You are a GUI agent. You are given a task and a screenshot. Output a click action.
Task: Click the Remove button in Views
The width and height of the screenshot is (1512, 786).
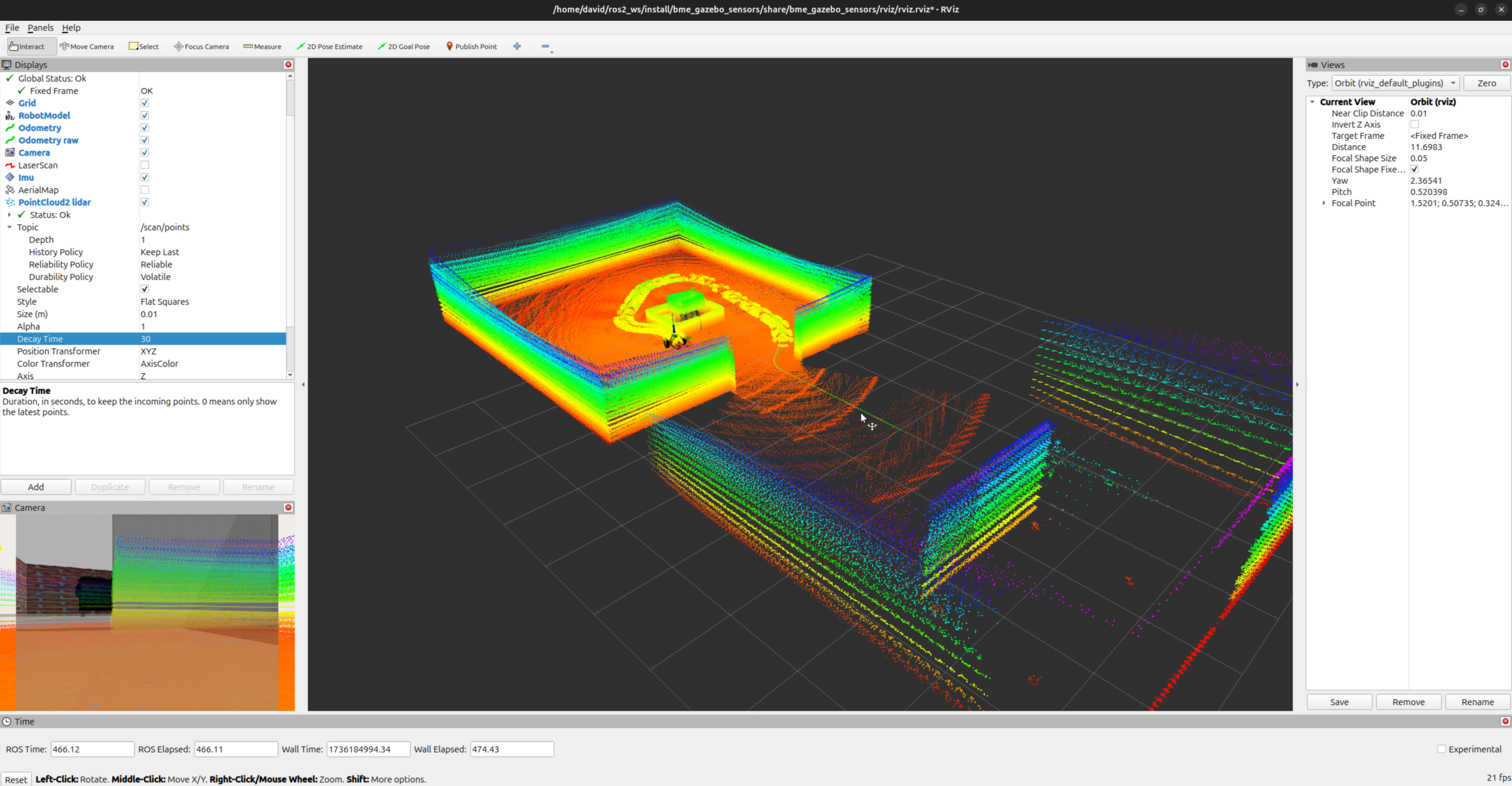click(x=1409, y=702)
